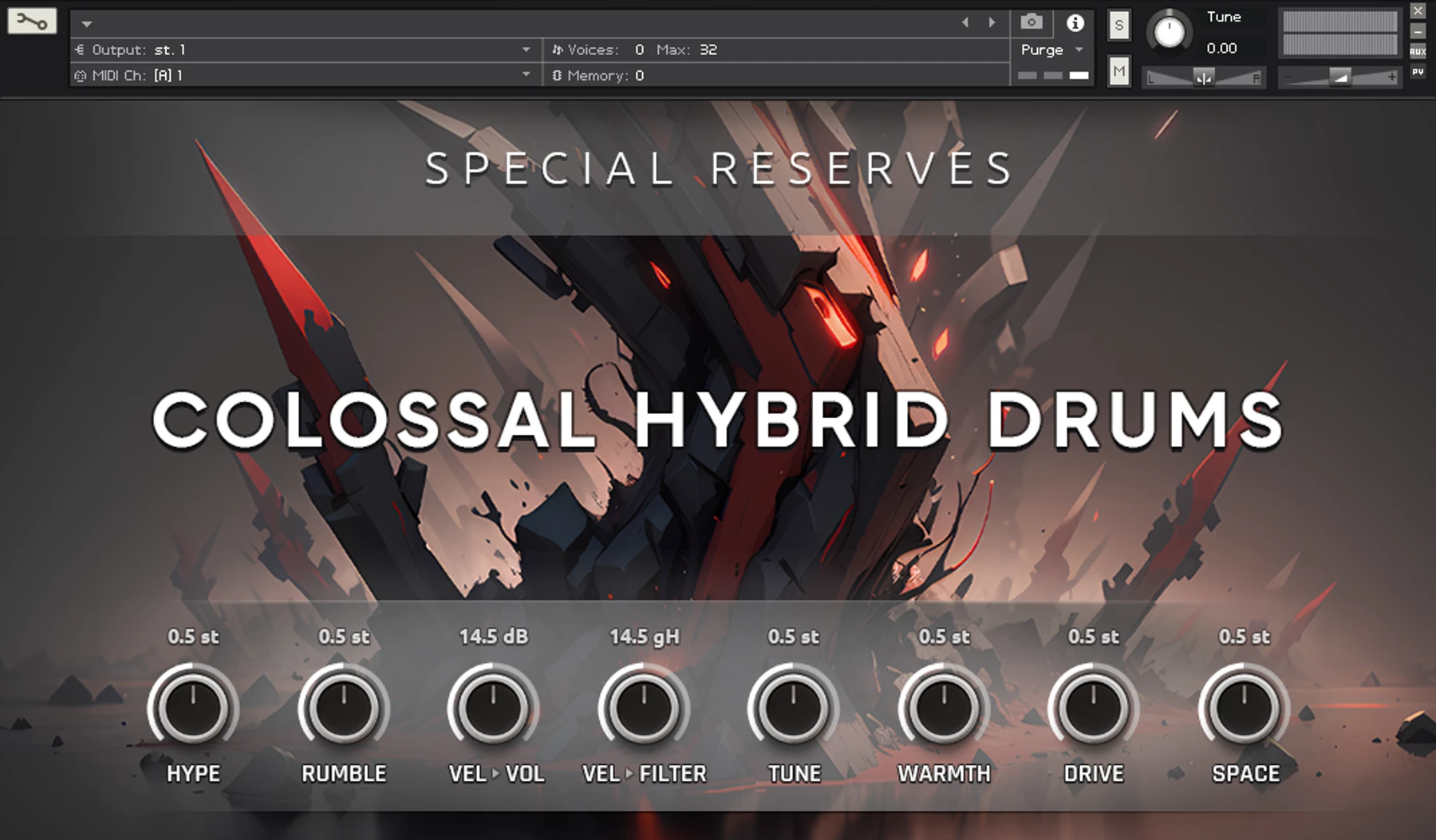Click the 14.5 dB value label
1436x840 pixels.
[493, 637]
